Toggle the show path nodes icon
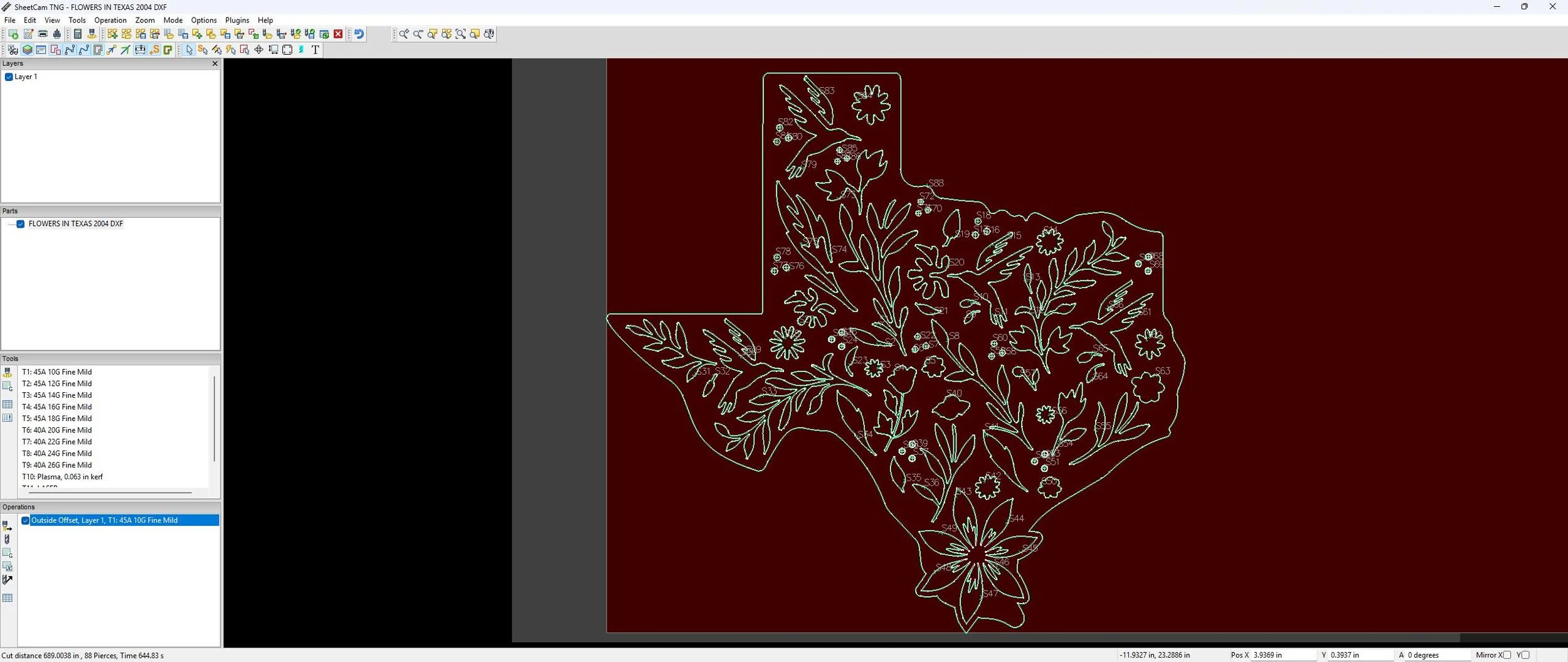 [70, 50]
